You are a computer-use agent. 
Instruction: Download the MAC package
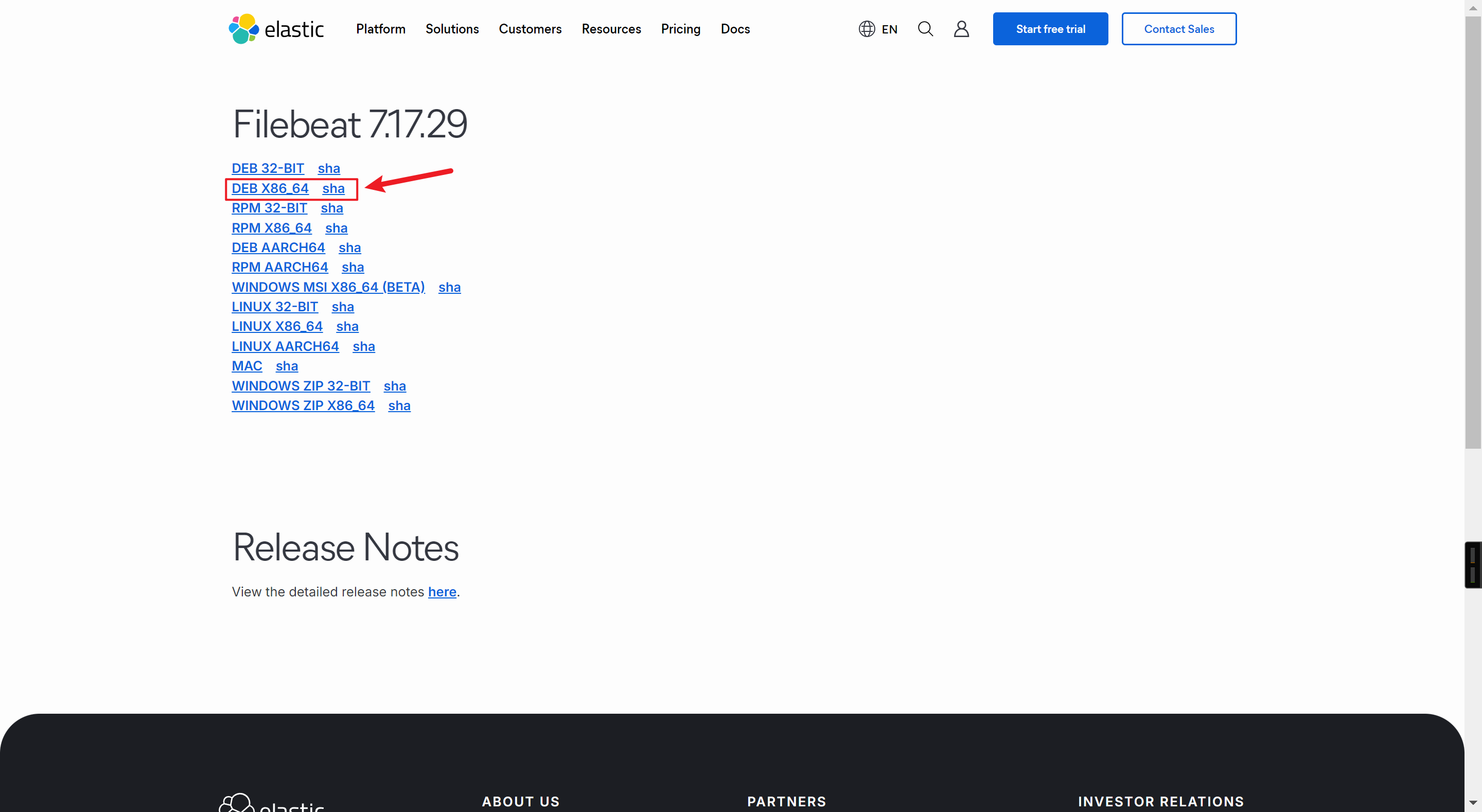[x=247, y=366]
